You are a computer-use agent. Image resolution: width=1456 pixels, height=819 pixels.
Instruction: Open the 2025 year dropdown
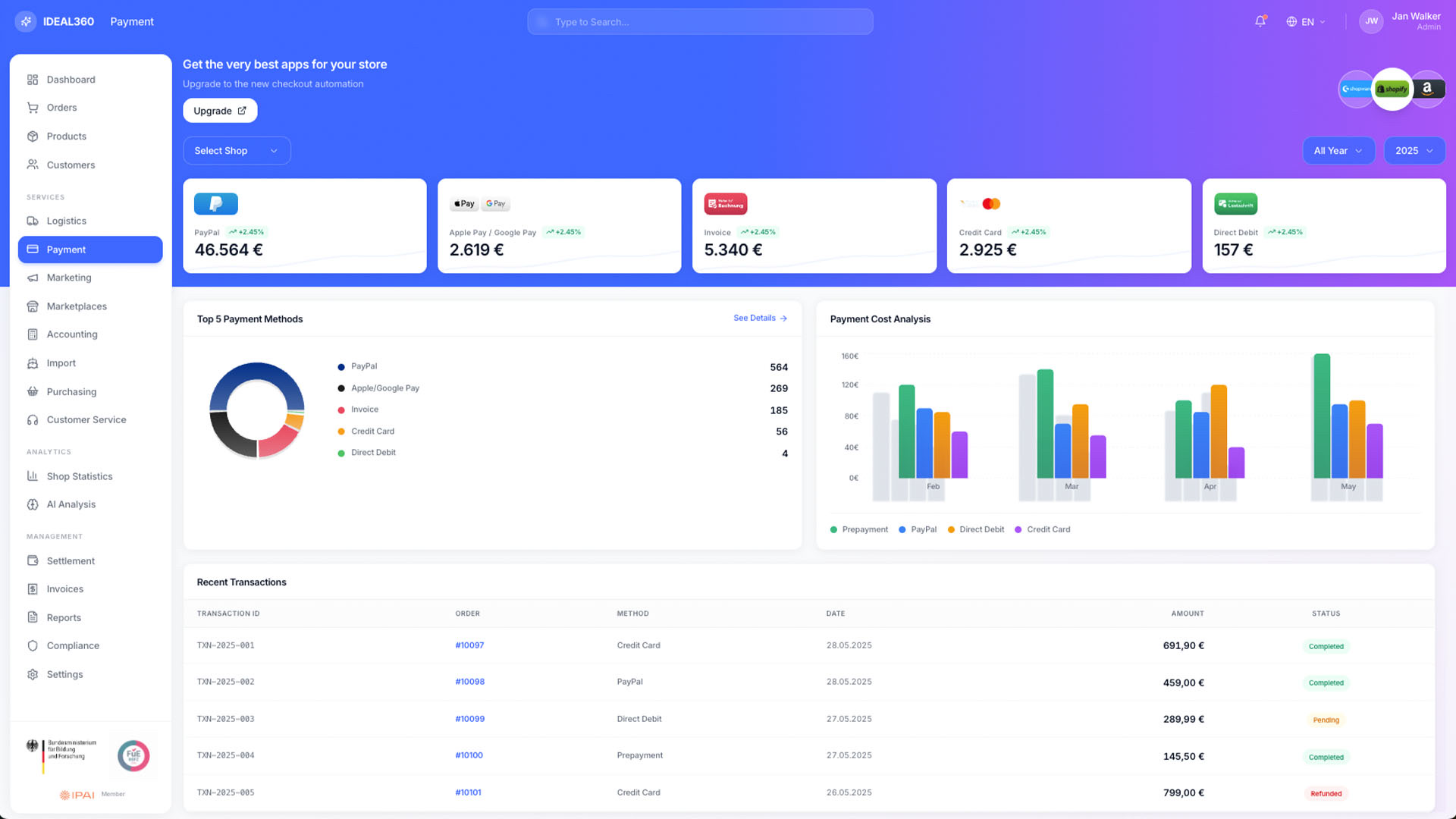(1414, 151)
